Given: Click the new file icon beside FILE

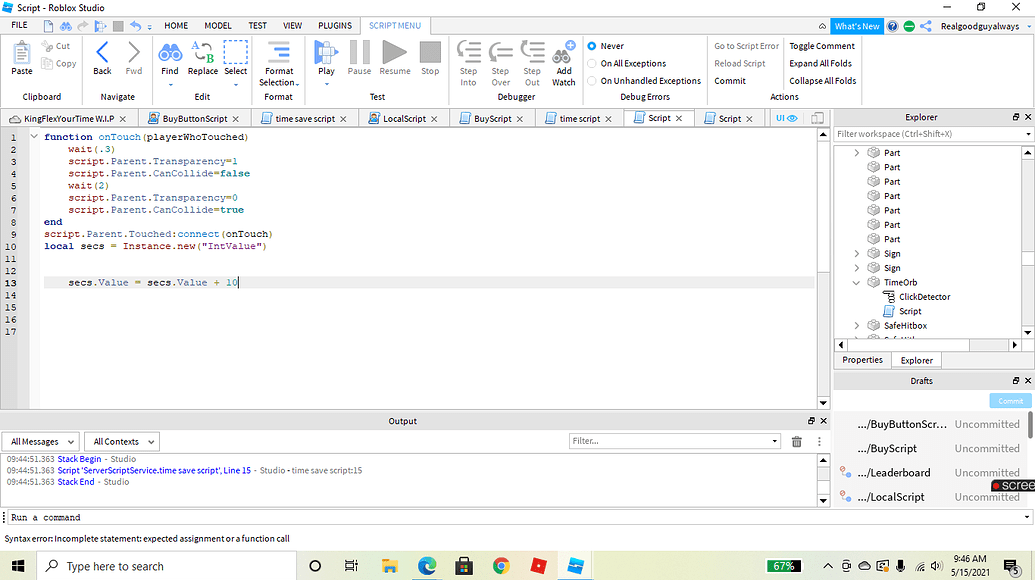Looking at the screenshot, I should tap(48, 26).
